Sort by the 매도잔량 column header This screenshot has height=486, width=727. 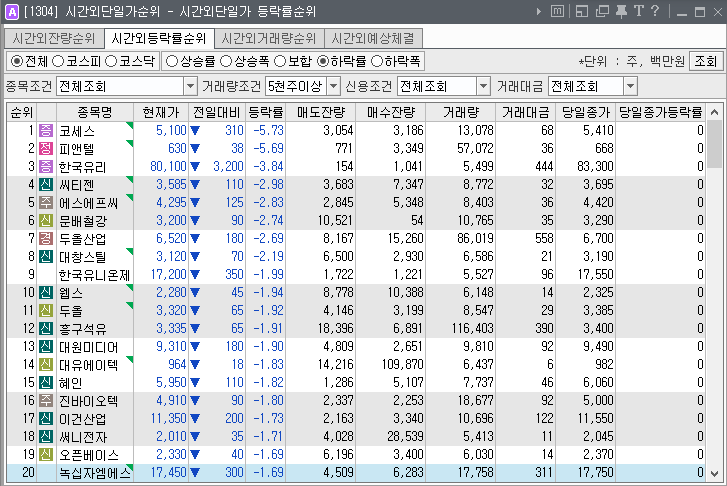pos(321,112)
